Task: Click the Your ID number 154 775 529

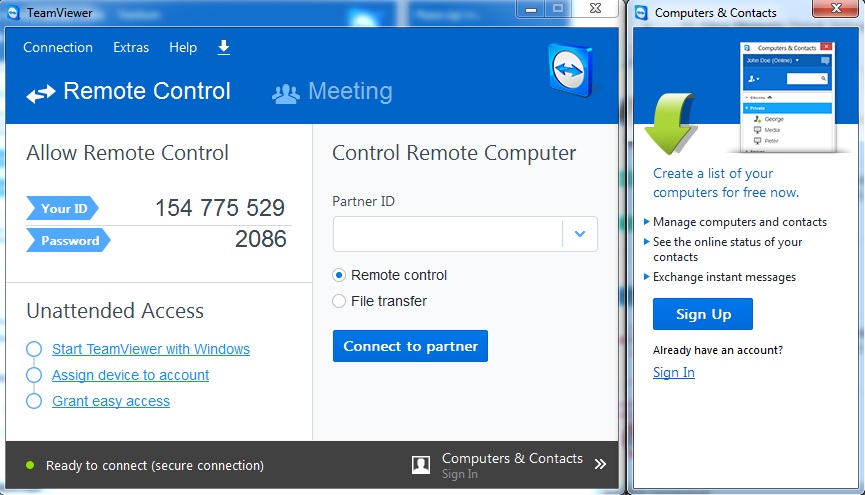Action: (x=220, y=208)
